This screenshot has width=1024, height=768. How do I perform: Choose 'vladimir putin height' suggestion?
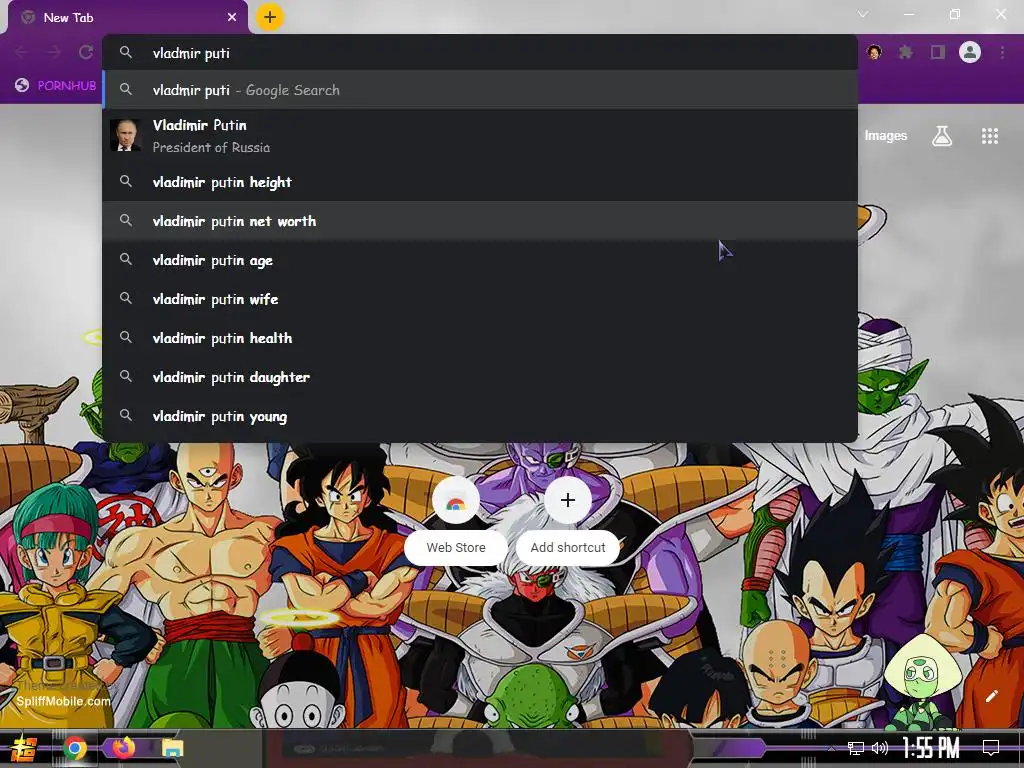pos(480,182)
